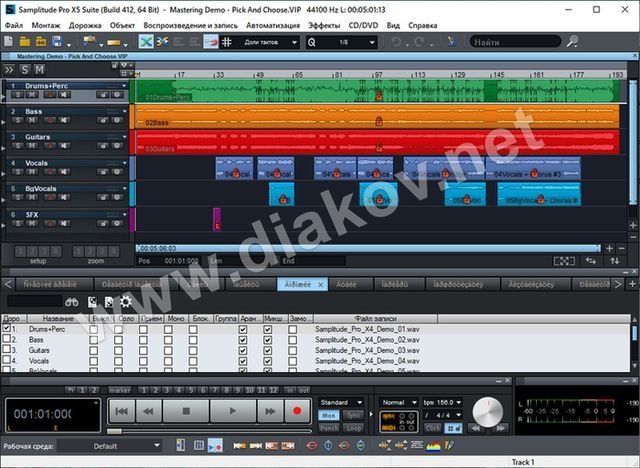
Task: Click the magnifier icon beside search field
Action: point(572,42)
